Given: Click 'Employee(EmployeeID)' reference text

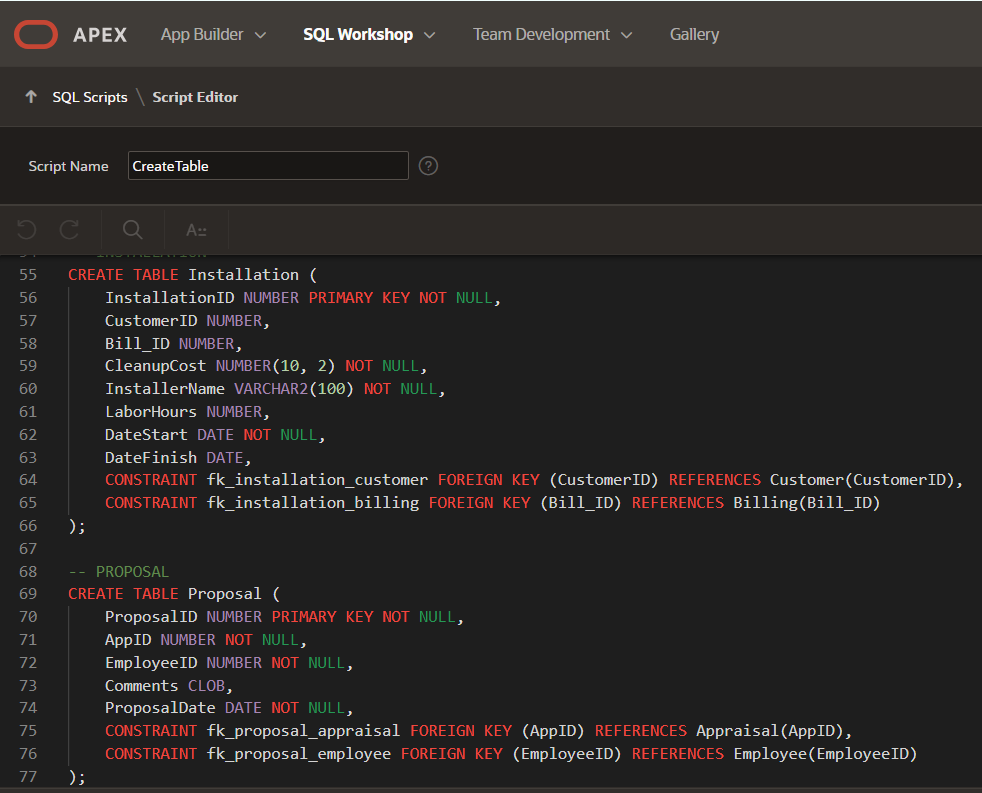Looking at the screenshot, I should 825,754.
